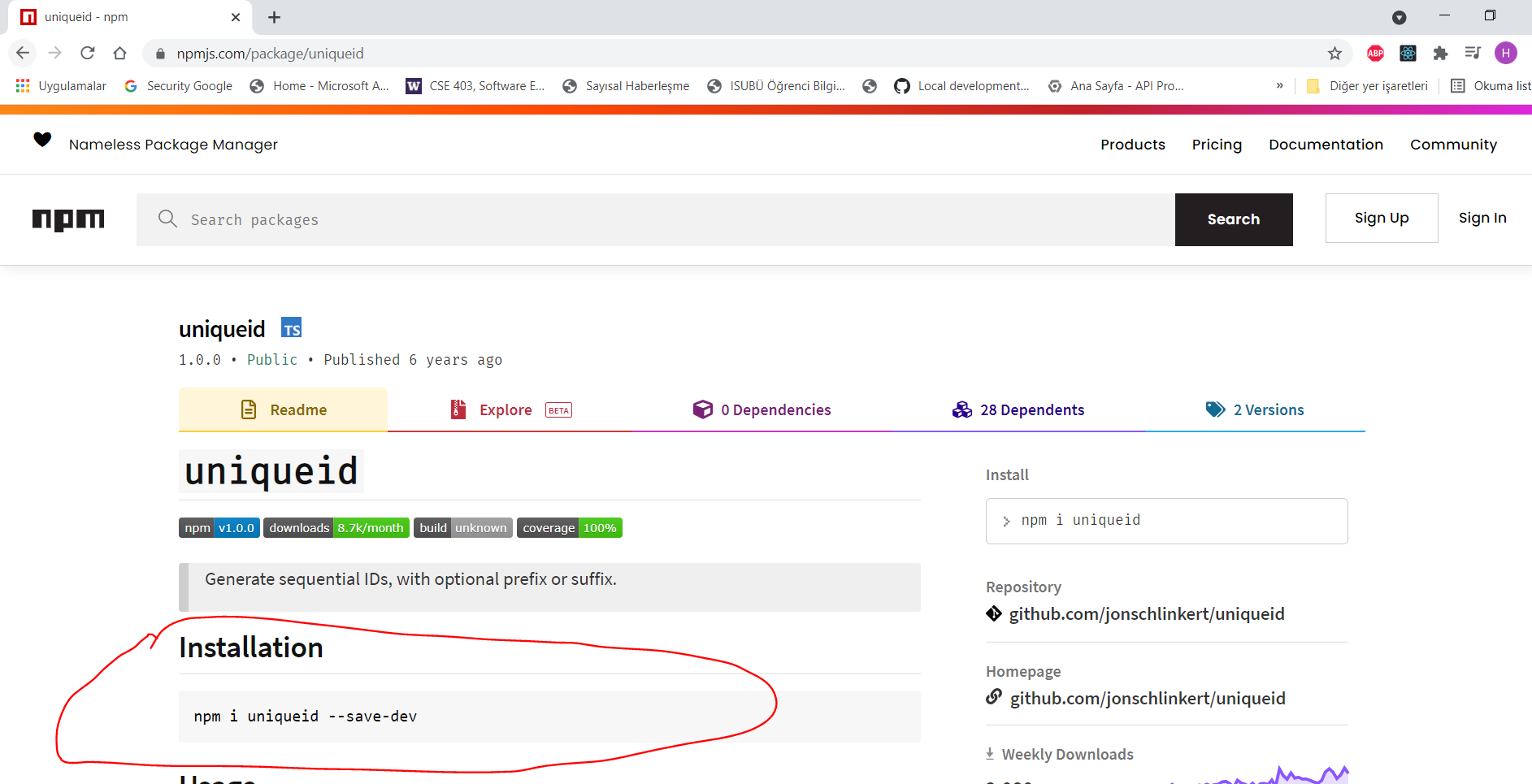Click the npm logo
This screenshot has height=784, width=1532.
(68, 219)
